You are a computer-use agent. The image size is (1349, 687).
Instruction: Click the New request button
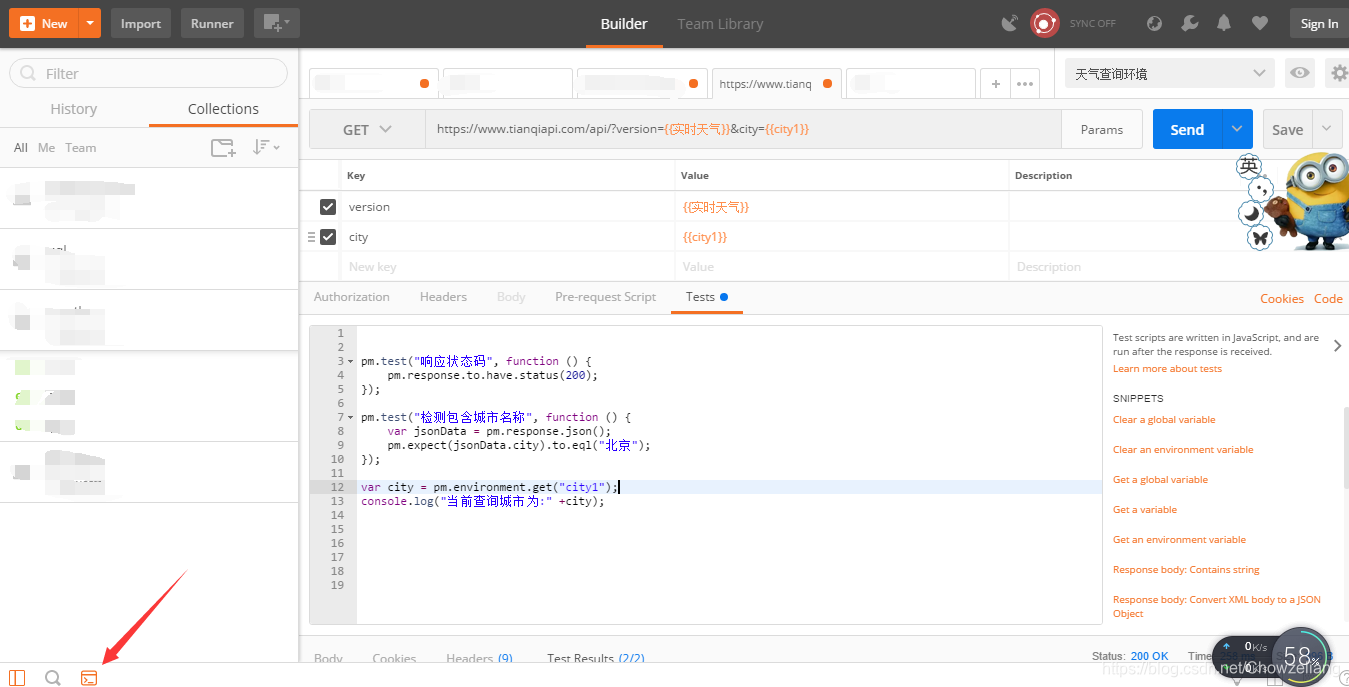click(x=44, y=23)
